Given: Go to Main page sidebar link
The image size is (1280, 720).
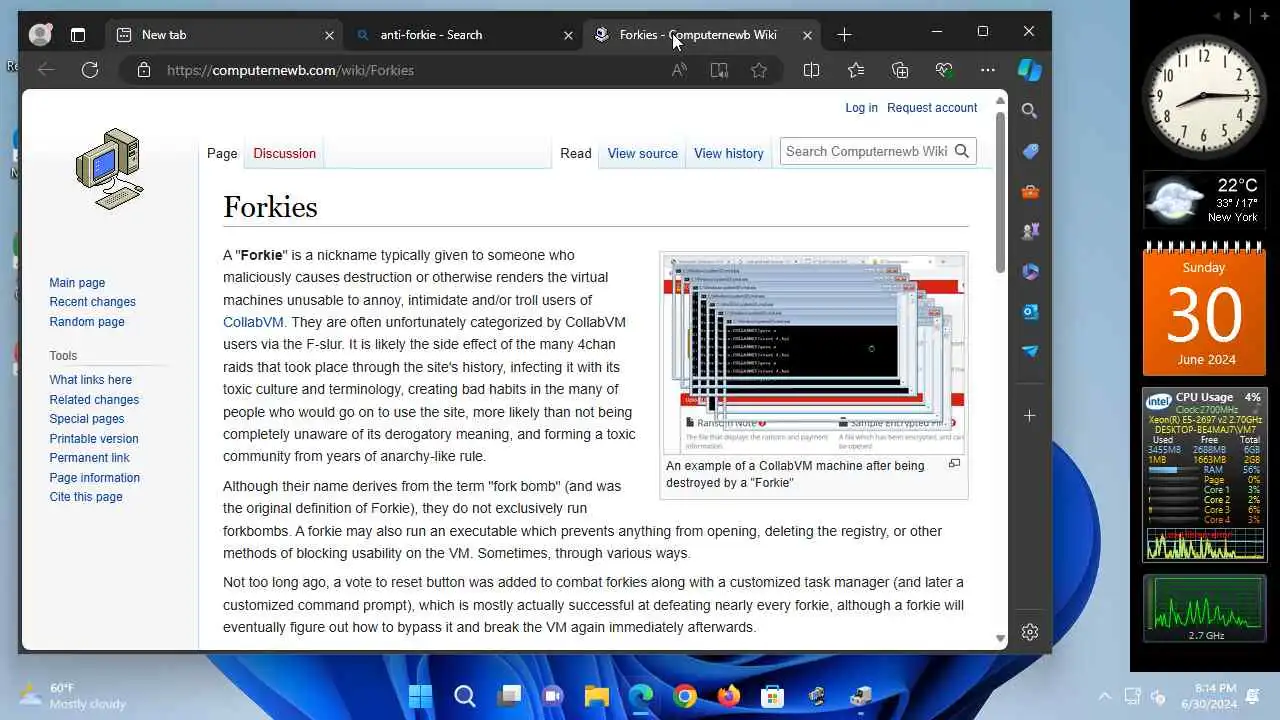Looking at the screenshot, I should click(x=77, y=283).
